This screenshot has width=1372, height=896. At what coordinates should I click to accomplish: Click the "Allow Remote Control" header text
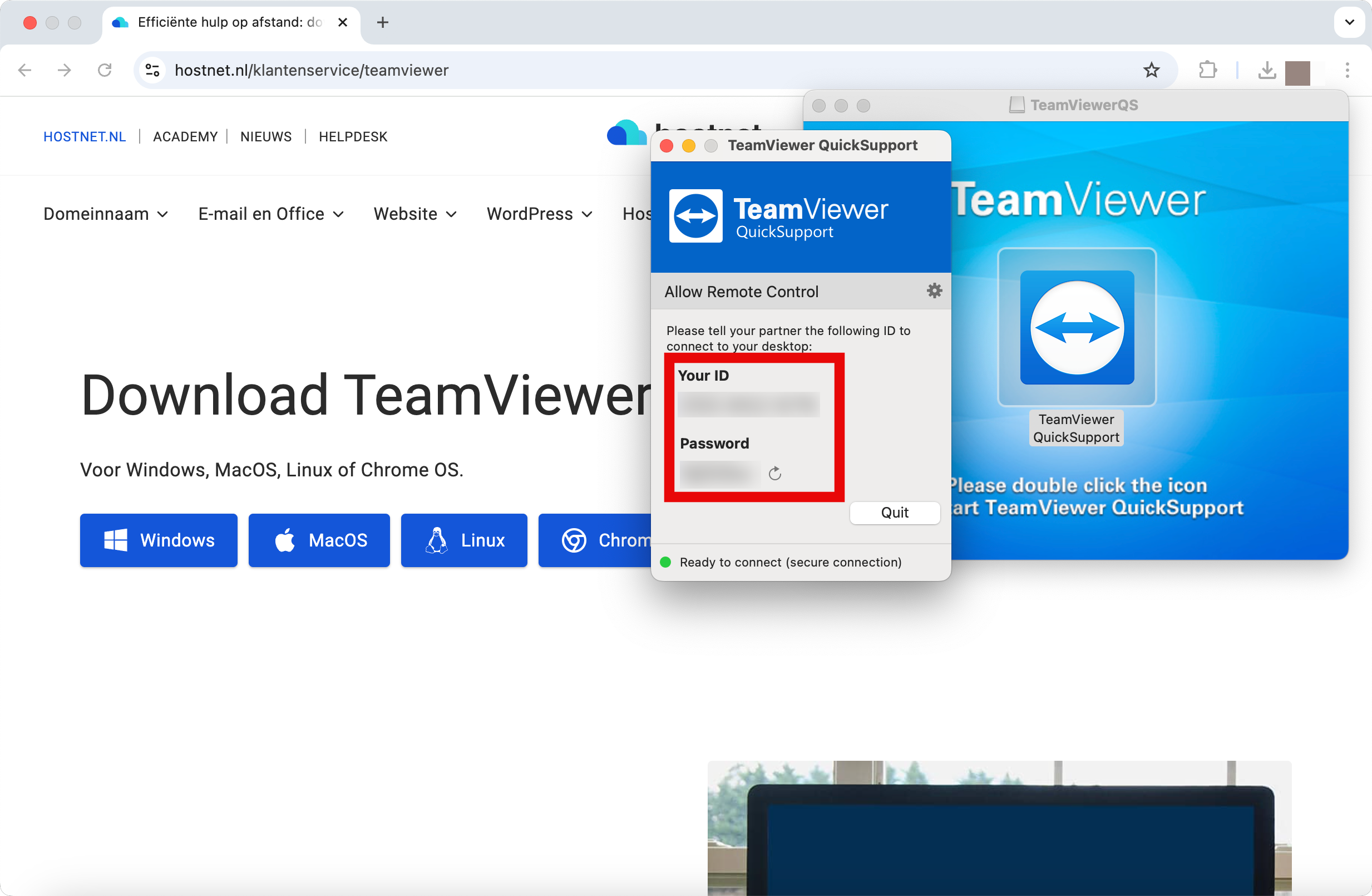pos(741,292)
